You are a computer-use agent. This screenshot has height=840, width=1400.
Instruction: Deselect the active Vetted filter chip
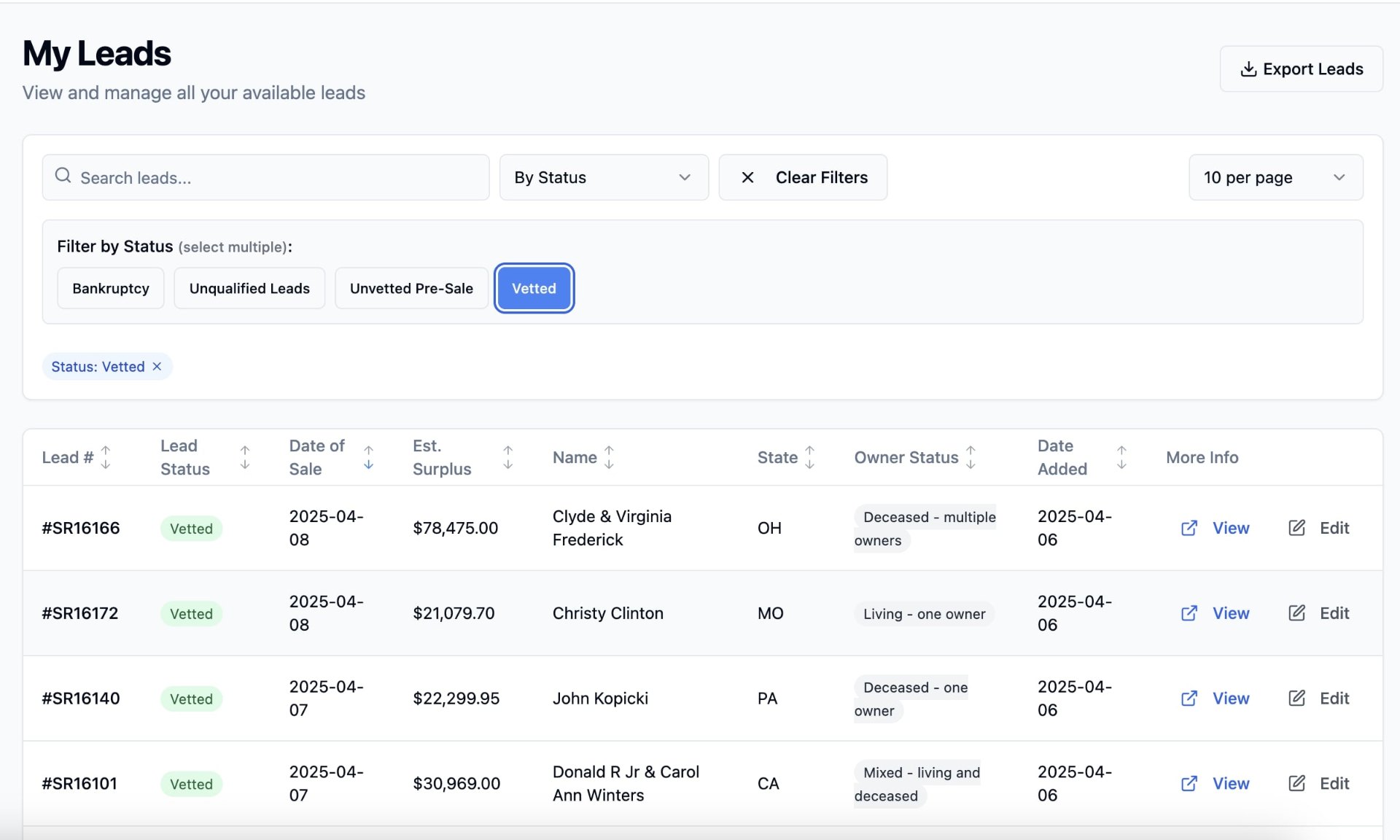(x=534, y=288)
